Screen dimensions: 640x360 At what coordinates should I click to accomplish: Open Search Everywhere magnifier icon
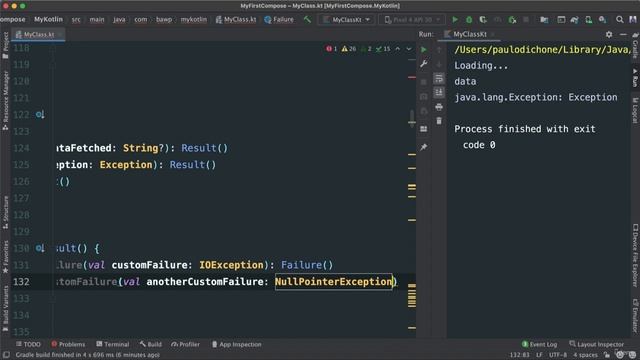click(x=620, y=19)
